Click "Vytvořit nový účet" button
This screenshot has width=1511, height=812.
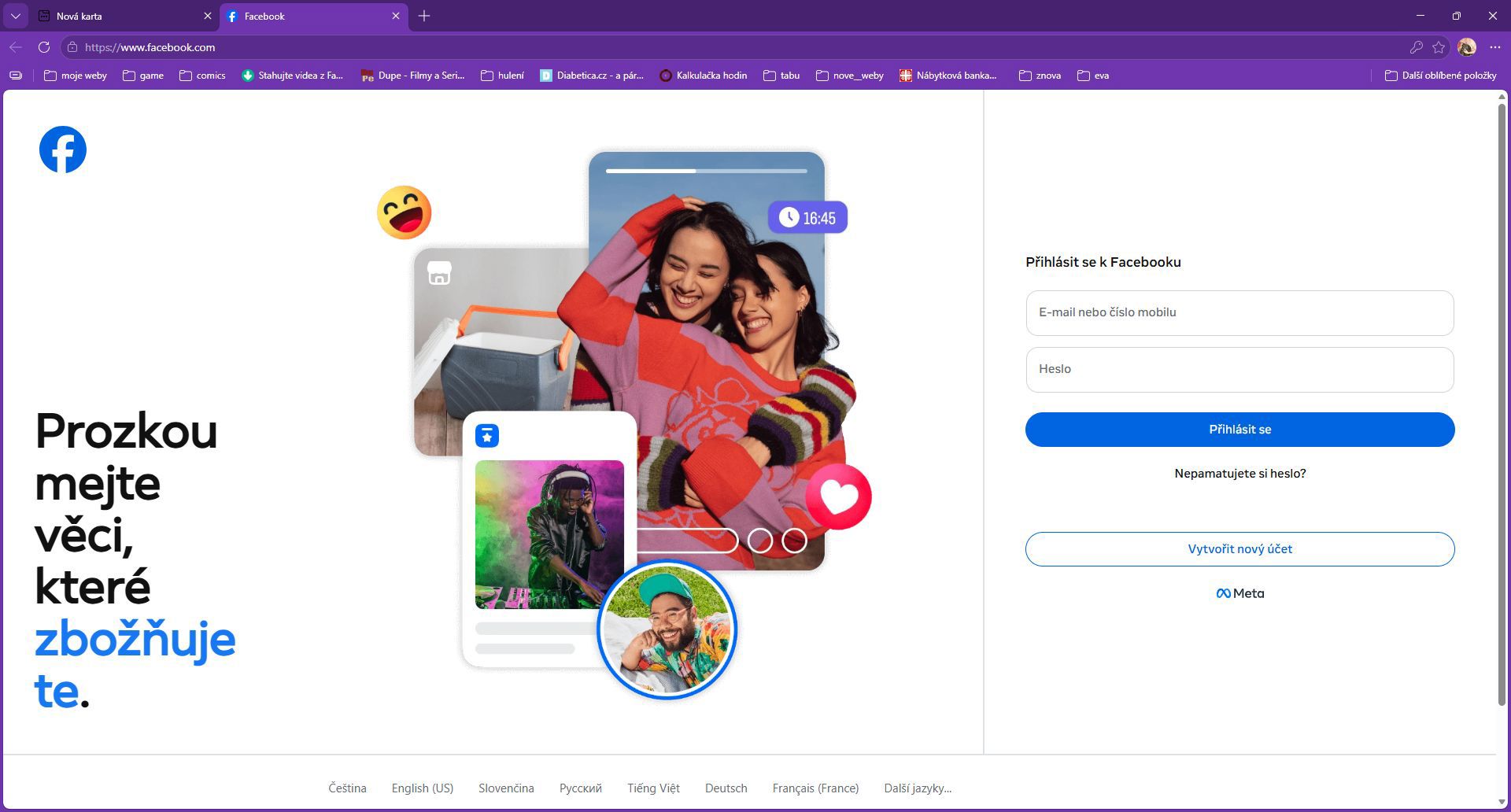pyautogui.click(x=1239, y=549)
